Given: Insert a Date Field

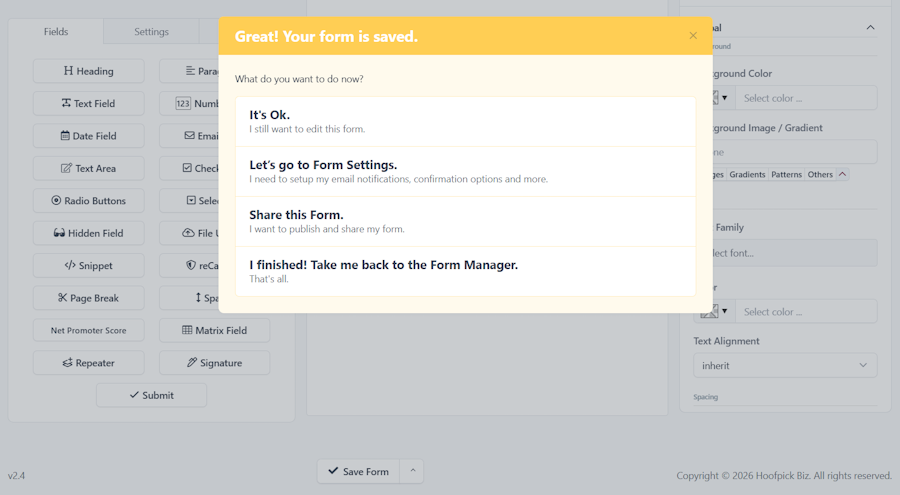Looking at the screenshot, I should click(88, 136).
